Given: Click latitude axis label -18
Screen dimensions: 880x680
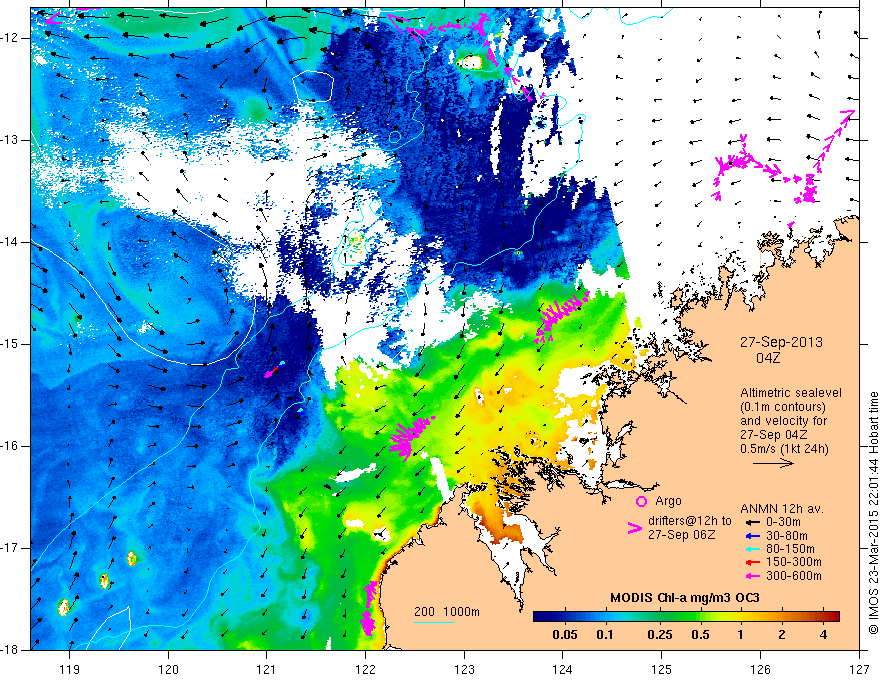Looking at the screenshot, I should coord(10,651).
